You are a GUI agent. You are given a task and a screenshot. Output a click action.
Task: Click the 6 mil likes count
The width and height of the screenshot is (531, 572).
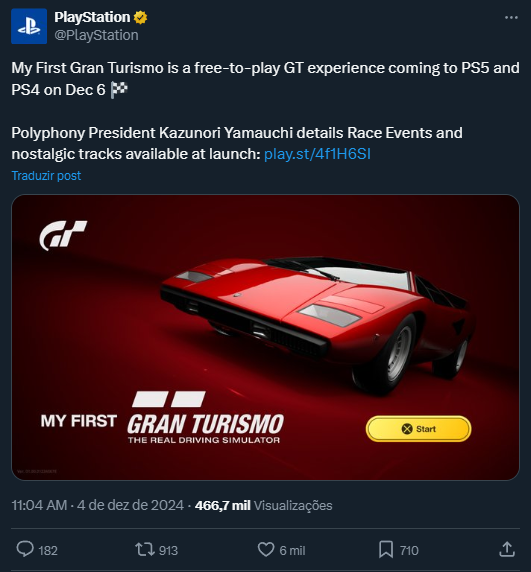coord(292,550)
